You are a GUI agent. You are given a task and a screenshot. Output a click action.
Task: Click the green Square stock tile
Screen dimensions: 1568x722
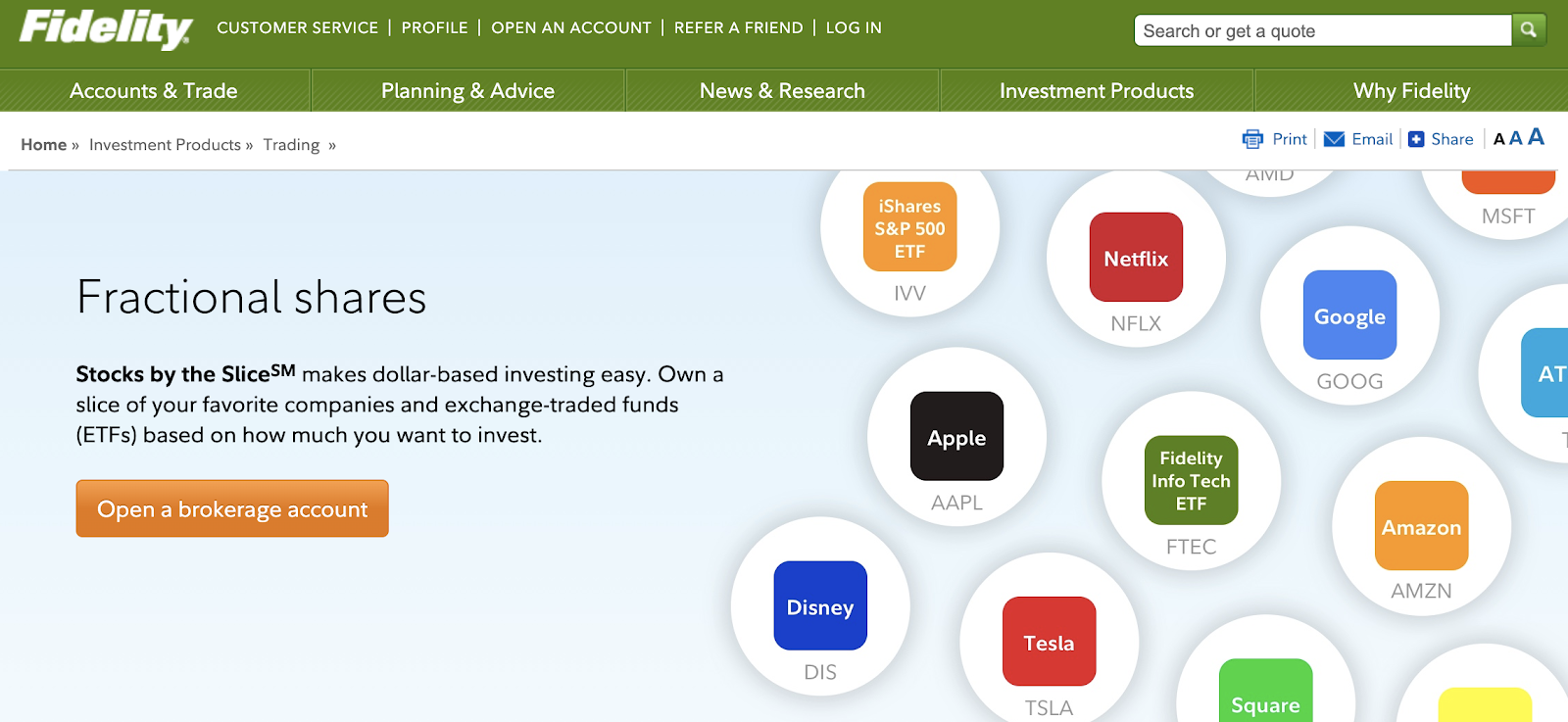1265,691
